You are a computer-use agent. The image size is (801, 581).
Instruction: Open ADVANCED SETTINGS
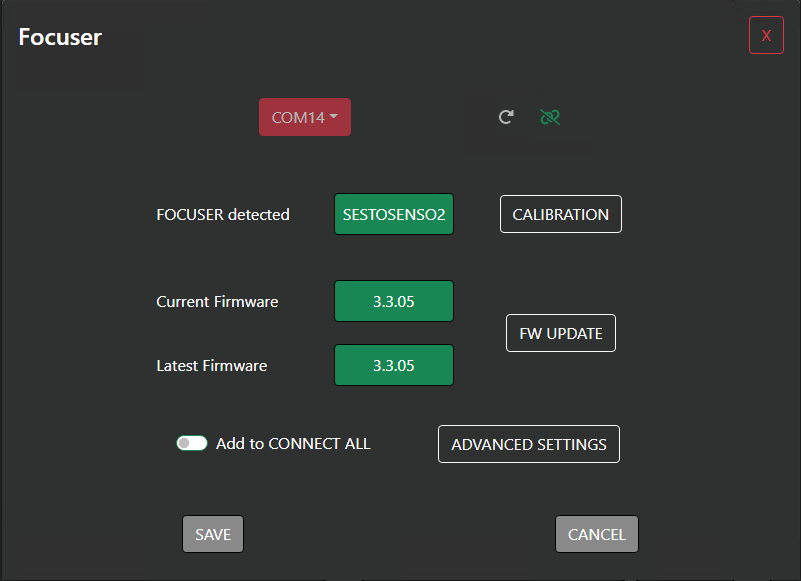pyautogui.click(x=529, y=444)
